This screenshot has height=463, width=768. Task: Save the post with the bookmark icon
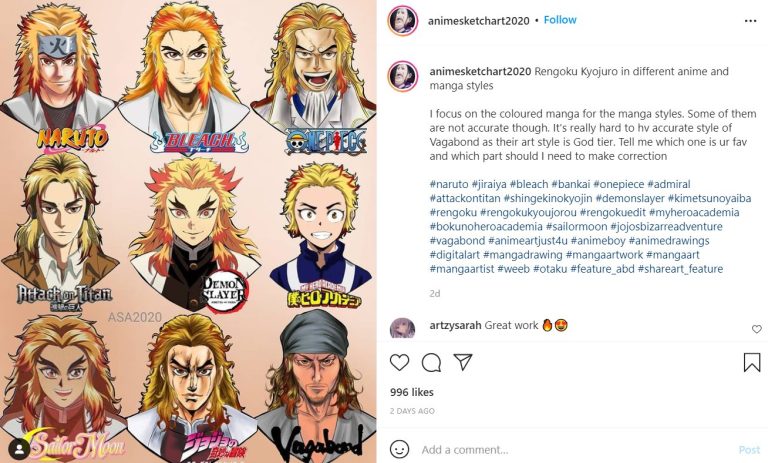[752, 363]
